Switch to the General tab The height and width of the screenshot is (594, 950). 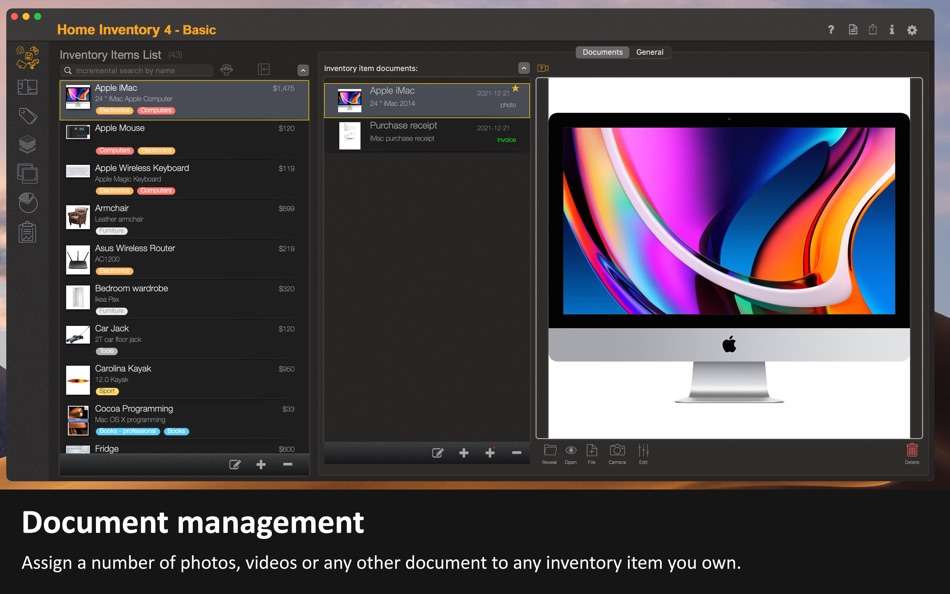pyautogui.click(x=651, y=51)
